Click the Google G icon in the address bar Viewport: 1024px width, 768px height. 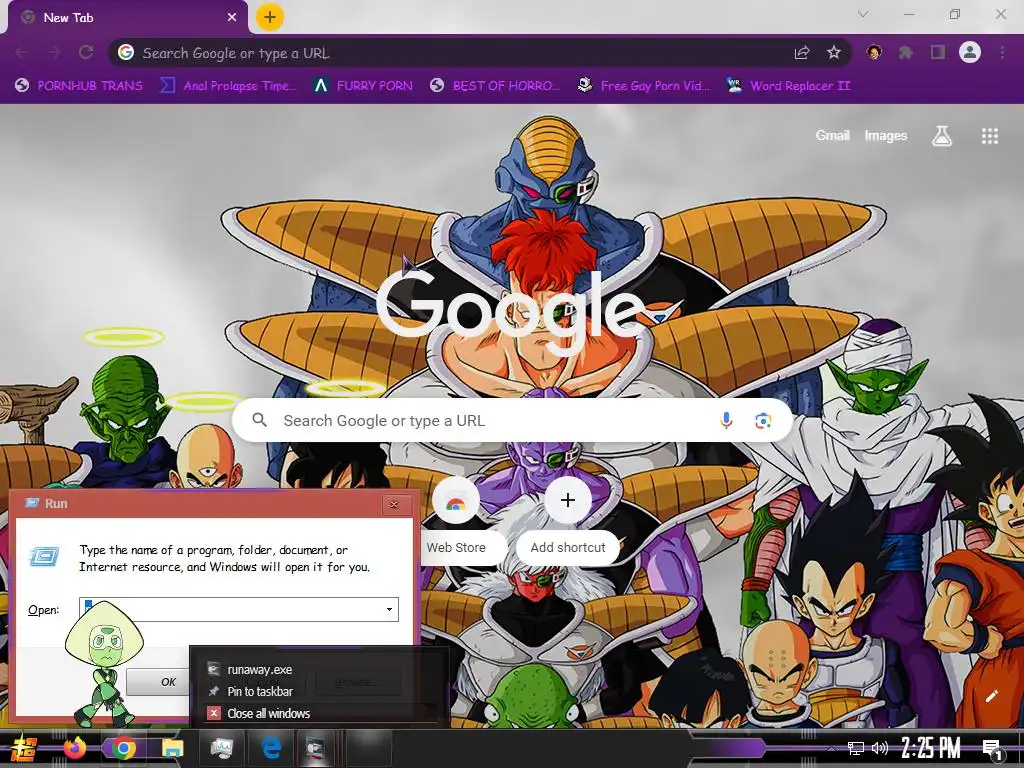coord(126,53)
